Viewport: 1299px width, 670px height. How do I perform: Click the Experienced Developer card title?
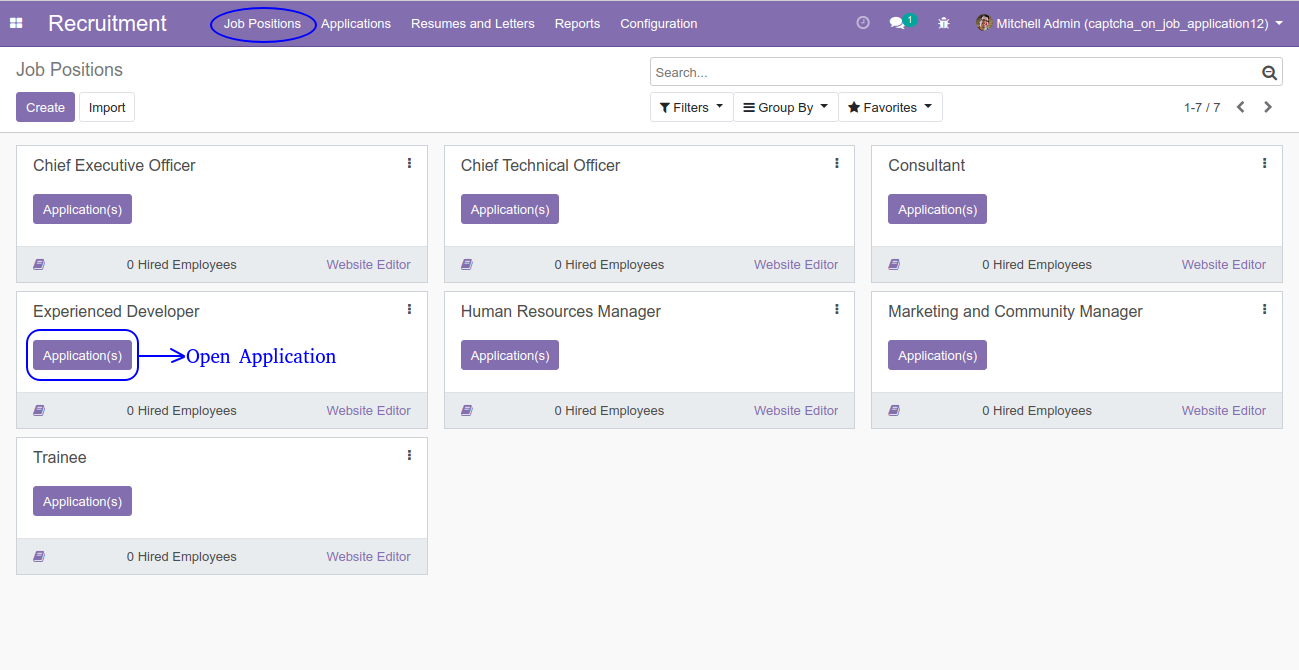click(116, 312)
